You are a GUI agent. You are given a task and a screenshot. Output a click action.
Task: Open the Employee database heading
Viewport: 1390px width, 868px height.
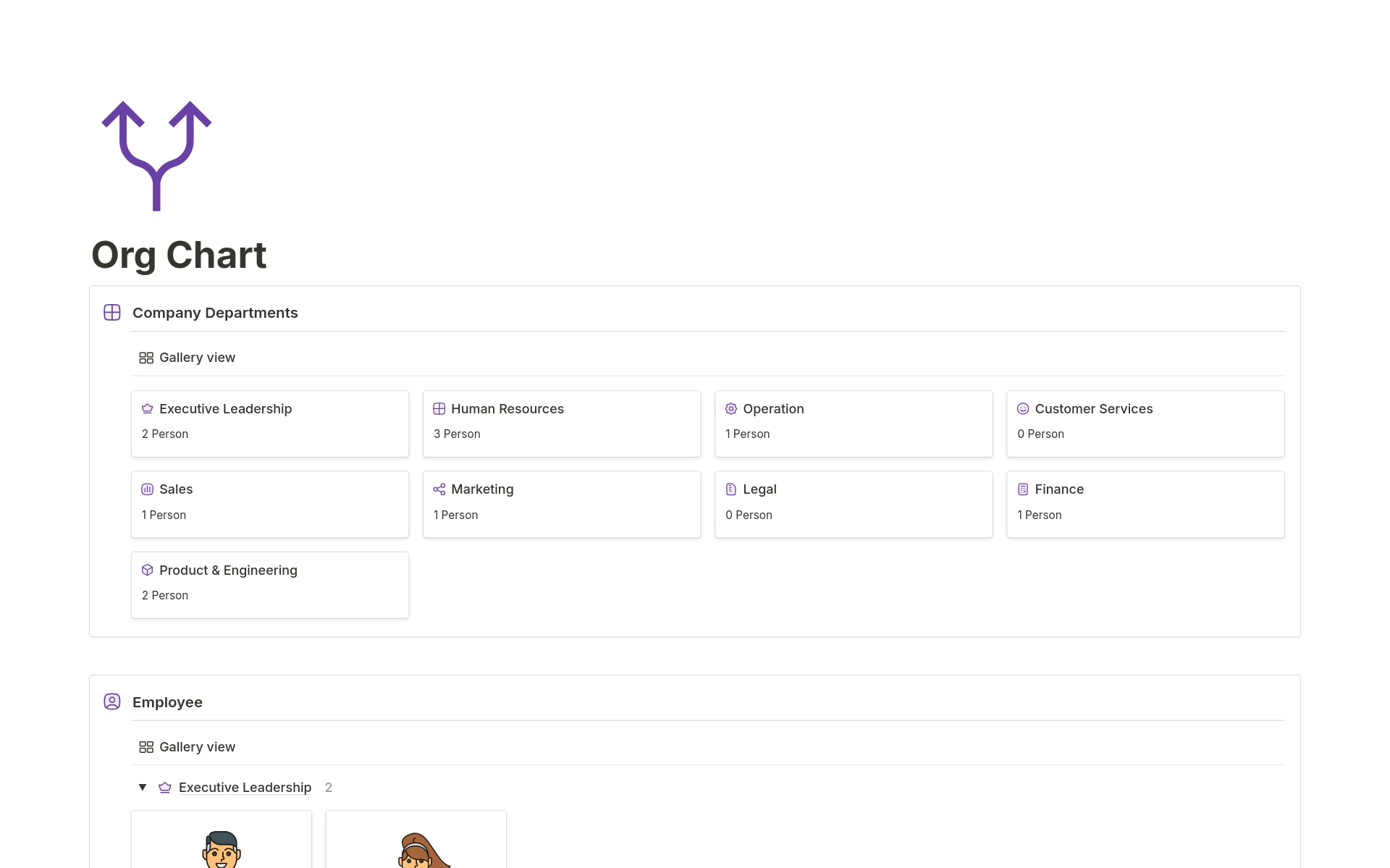pyautogui.click(x=167, y=702)
